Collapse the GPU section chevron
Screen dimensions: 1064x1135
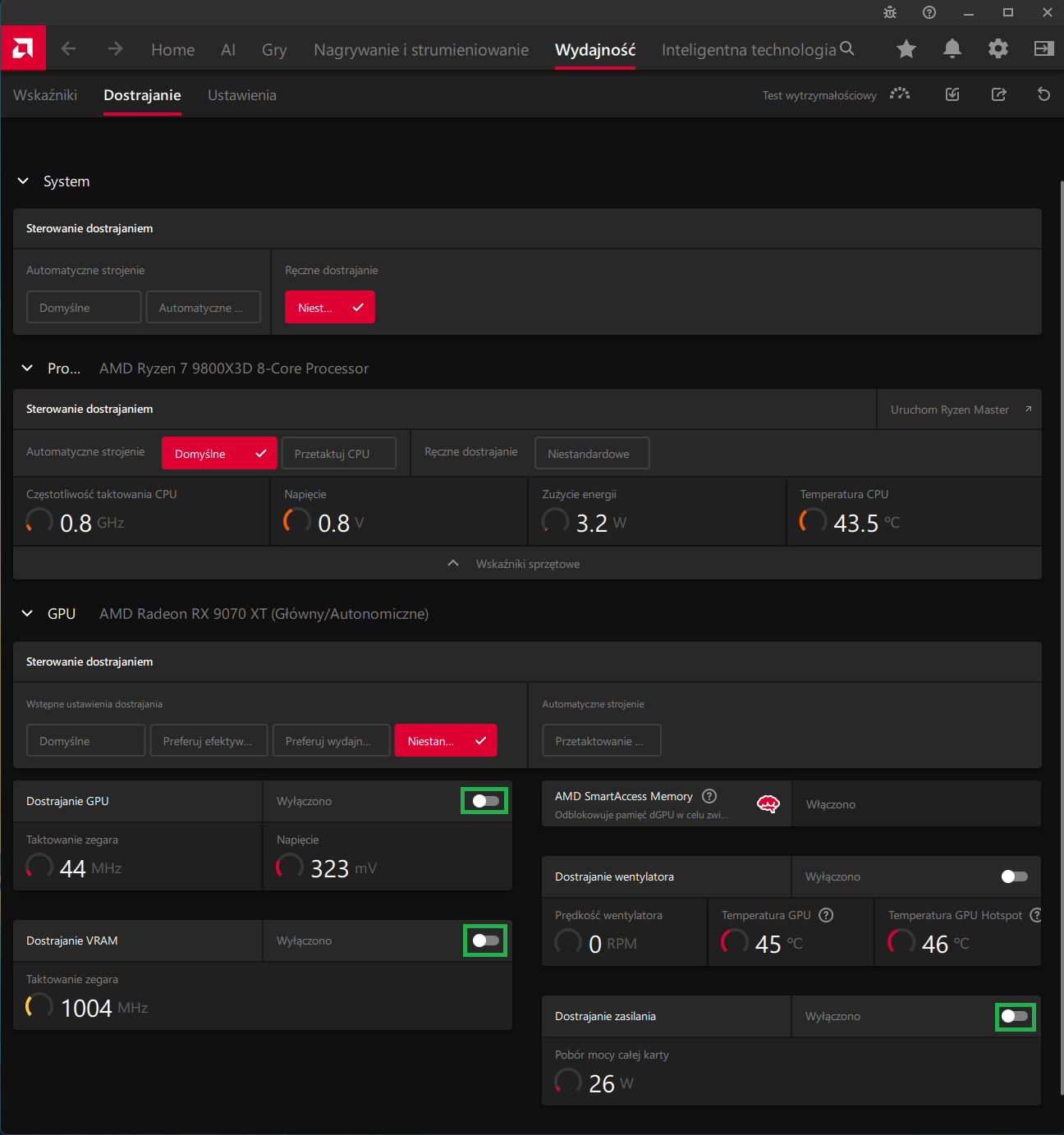click(27, 613)
